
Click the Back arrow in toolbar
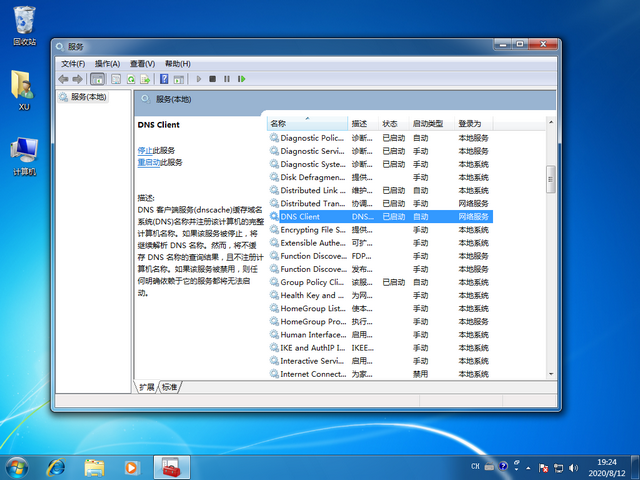click(x=63, y=79)
